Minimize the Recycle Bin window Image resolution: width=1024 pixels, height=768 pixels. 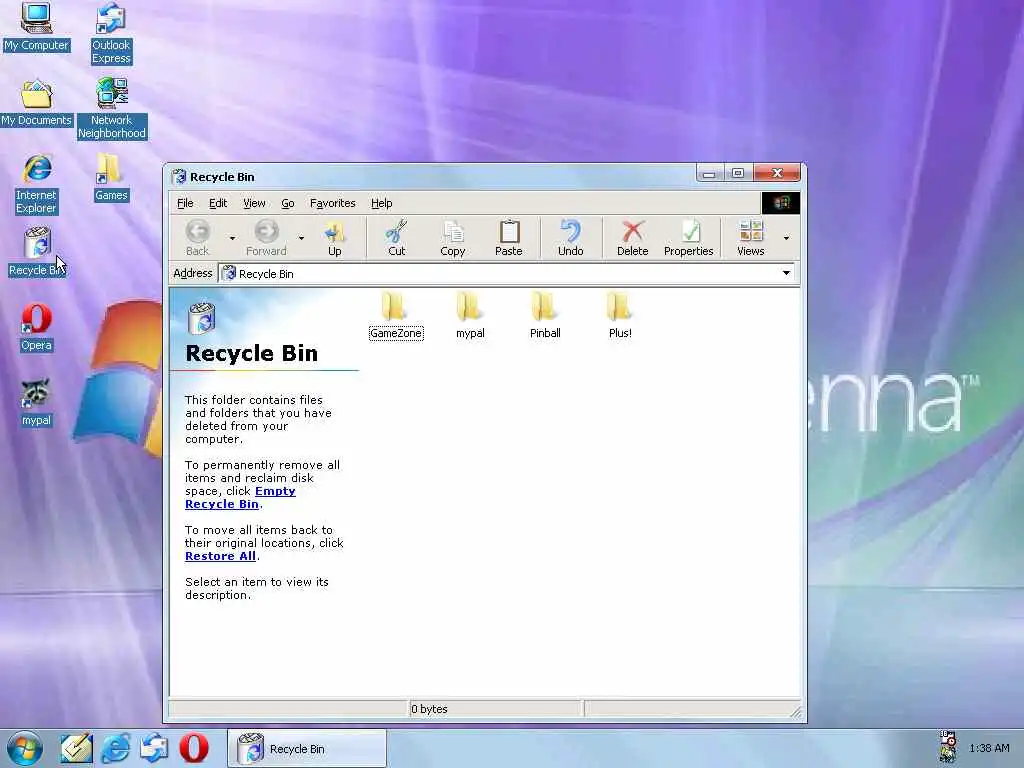[710, 173]
